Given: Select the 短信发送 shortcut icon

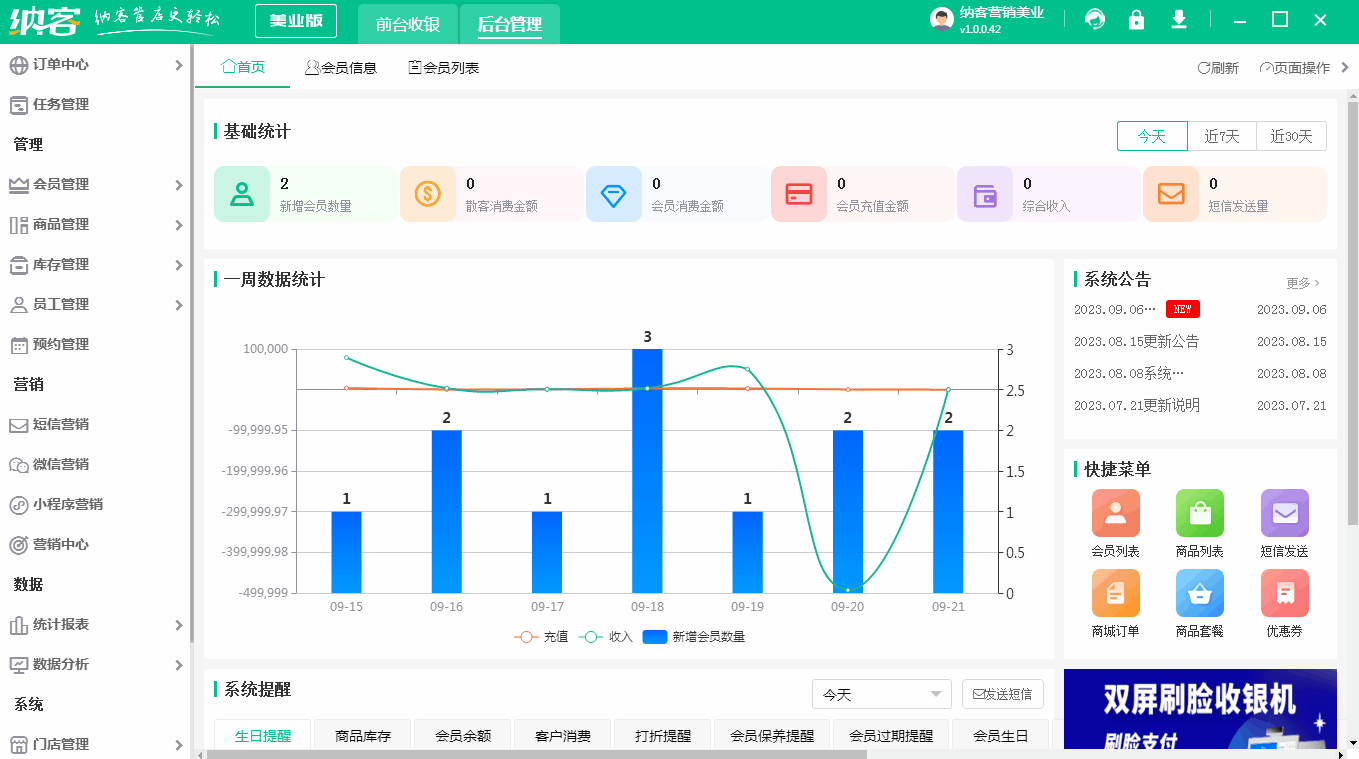Looking at the screenshot, I should click(x=1284, y=513).
